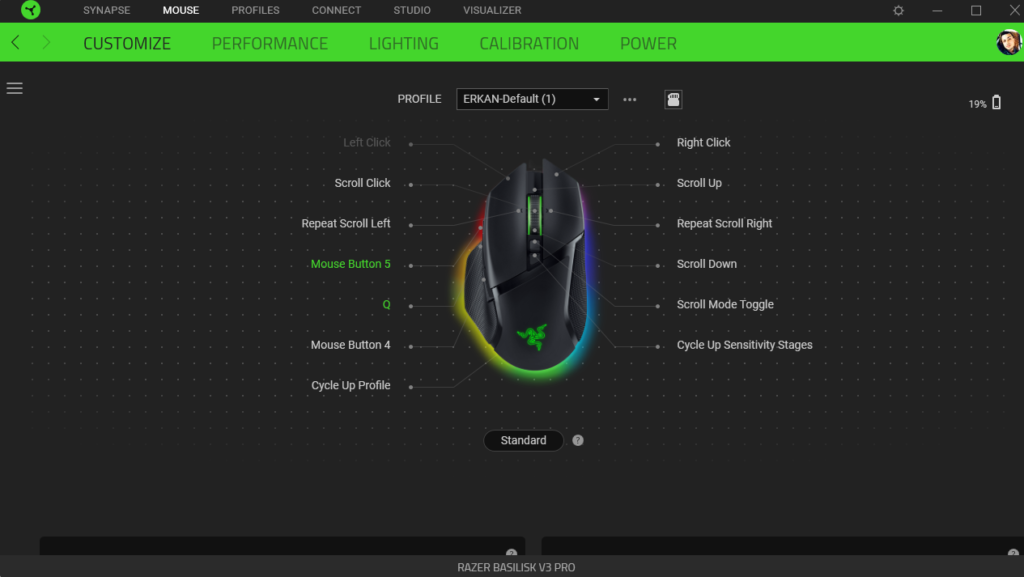Switch to MOUSE tab
Viewport: 1024px width, 577px height.
click(181, 10)
